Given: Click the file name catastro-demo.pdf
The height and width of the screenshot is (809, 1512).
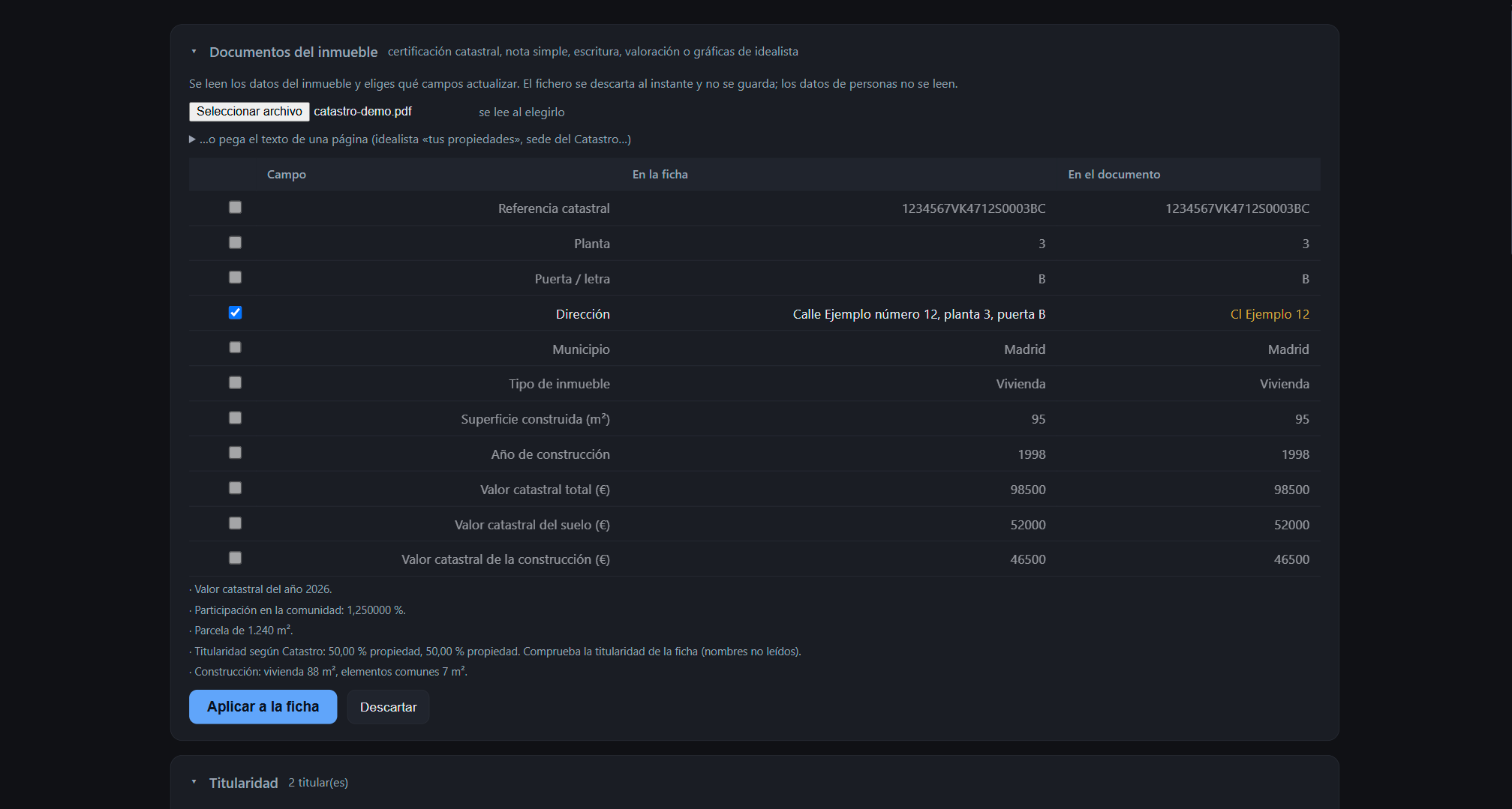Looking at the screenshot, I should (x=363, y=112).
